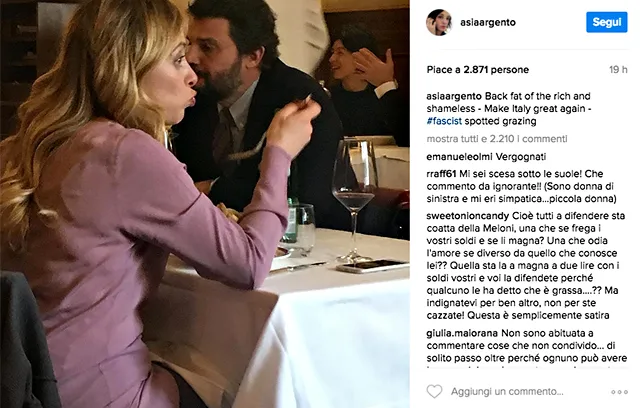Click the Aggiungi un commento field
The width and height of the screenshot is (640, 408).
(507, 392)
